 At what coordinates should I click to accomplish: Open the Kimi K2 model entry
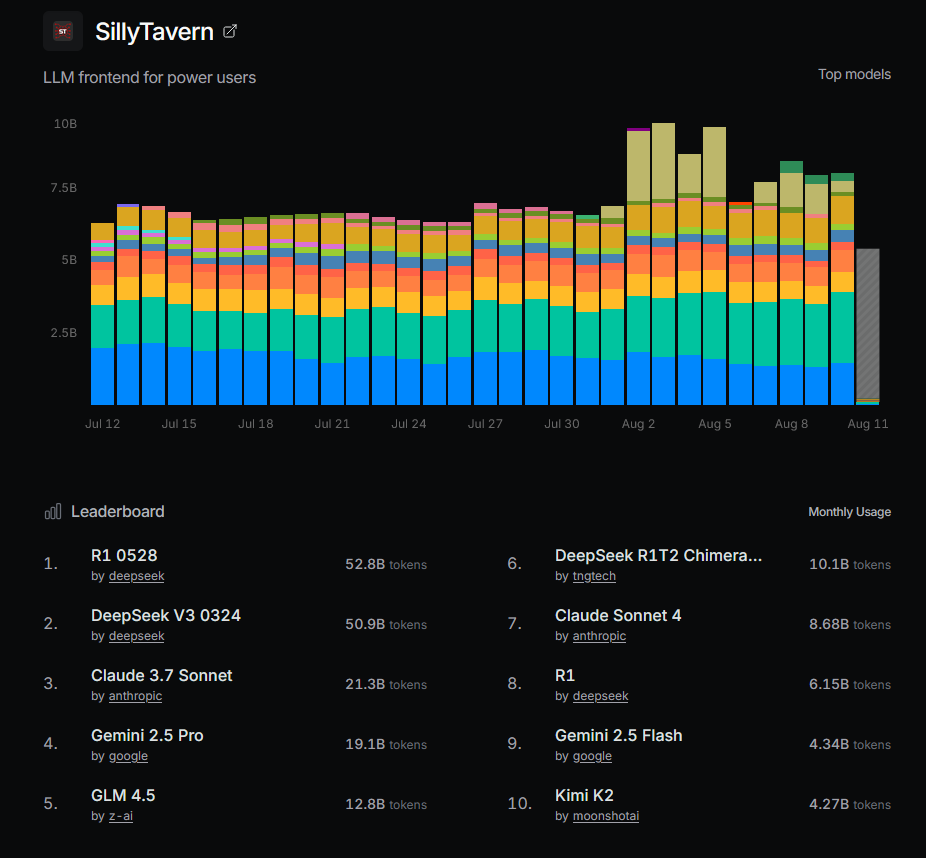[x=584, y=795]
